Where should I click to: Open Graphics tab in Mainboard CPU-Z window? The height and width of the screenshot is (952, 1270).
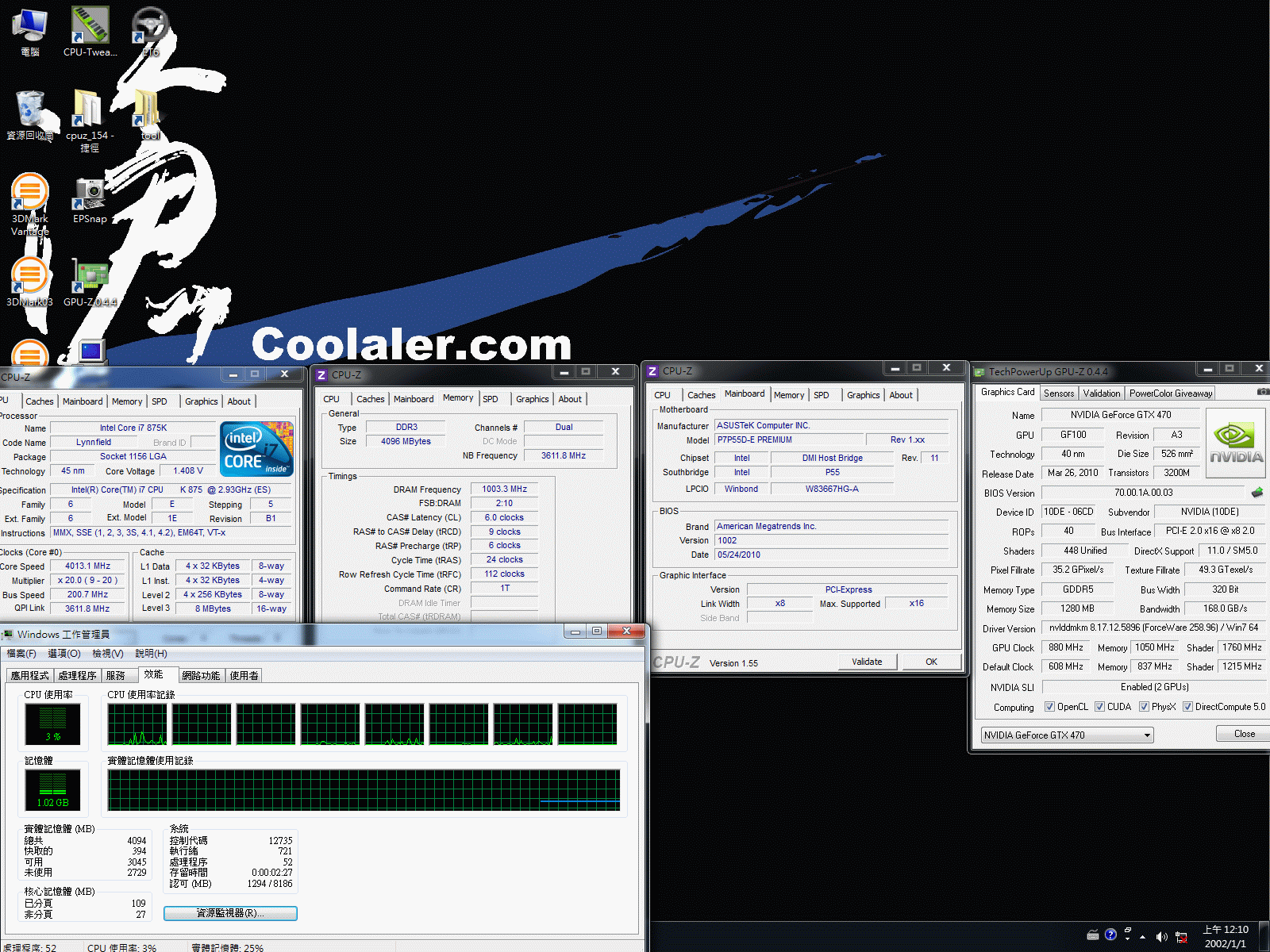[x=863, y=395]
